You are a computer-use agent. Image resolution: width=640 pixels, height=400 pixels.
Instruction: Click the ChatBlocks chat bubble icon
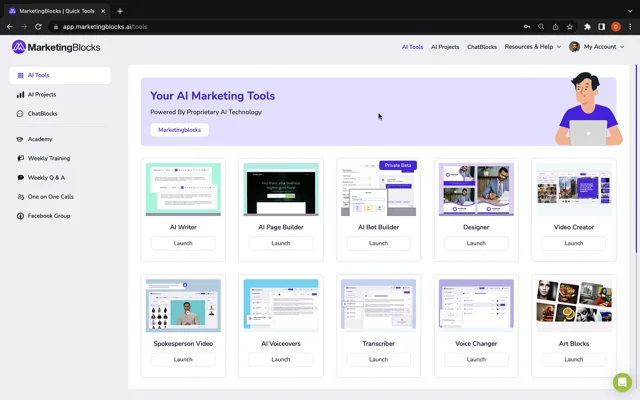[20, 113]
